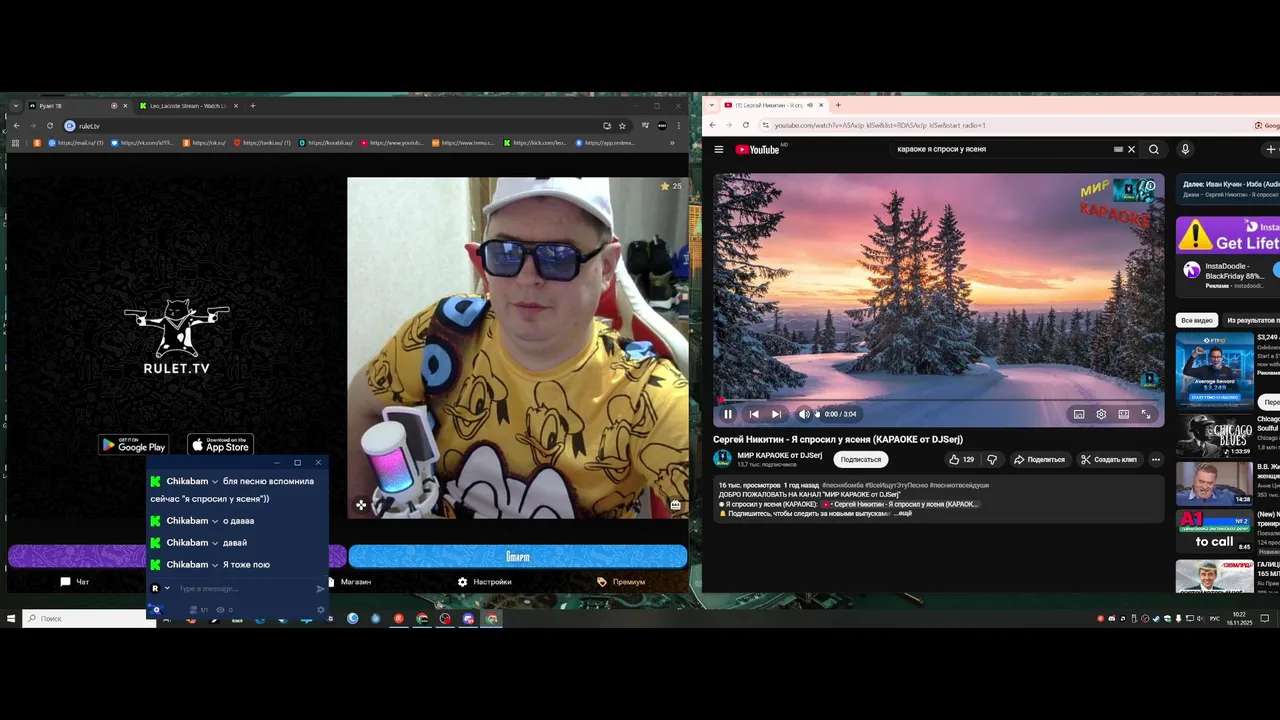Toggle YouTube theater mode
Screen dimensions: 1280x720
click(1124, 414)
